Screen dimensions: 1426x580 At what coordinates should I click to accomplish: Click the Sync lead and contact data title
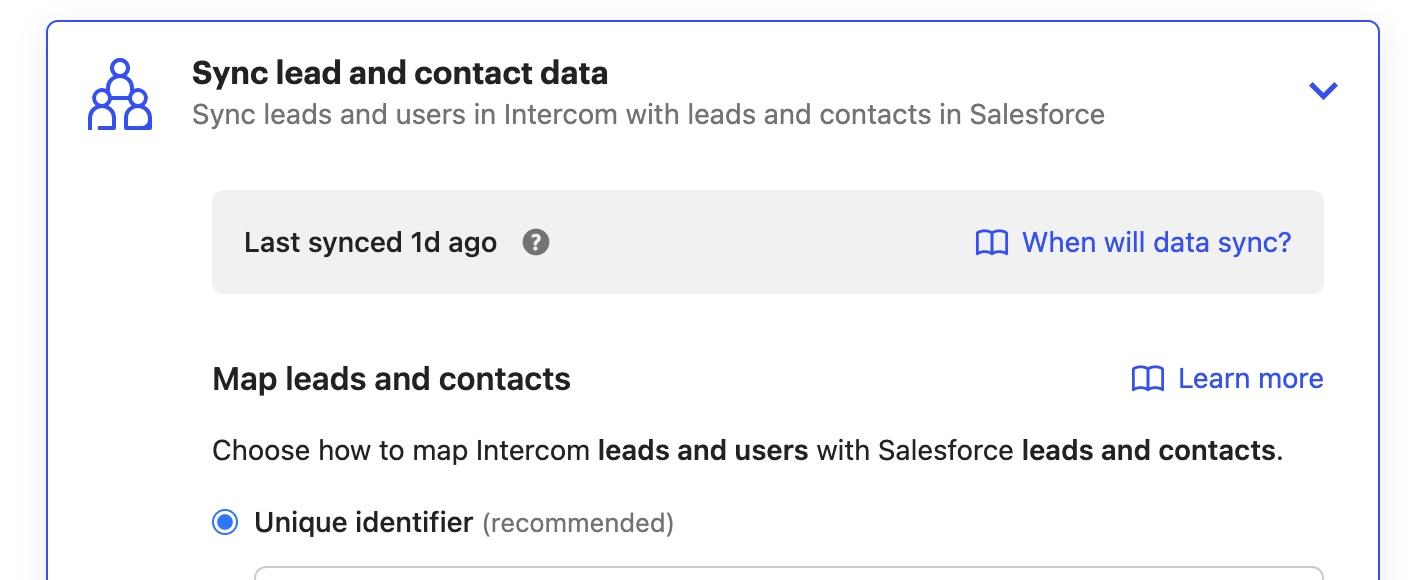pos(400,73)
